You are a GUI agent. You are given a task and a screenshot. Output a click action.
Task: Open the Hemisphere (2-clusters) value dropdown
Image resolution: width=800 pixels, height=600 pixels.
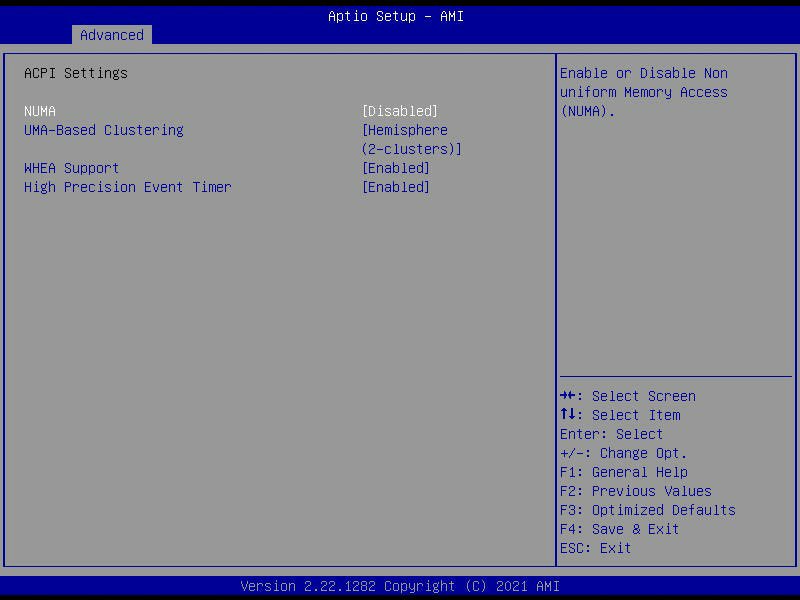coord(411,139)
